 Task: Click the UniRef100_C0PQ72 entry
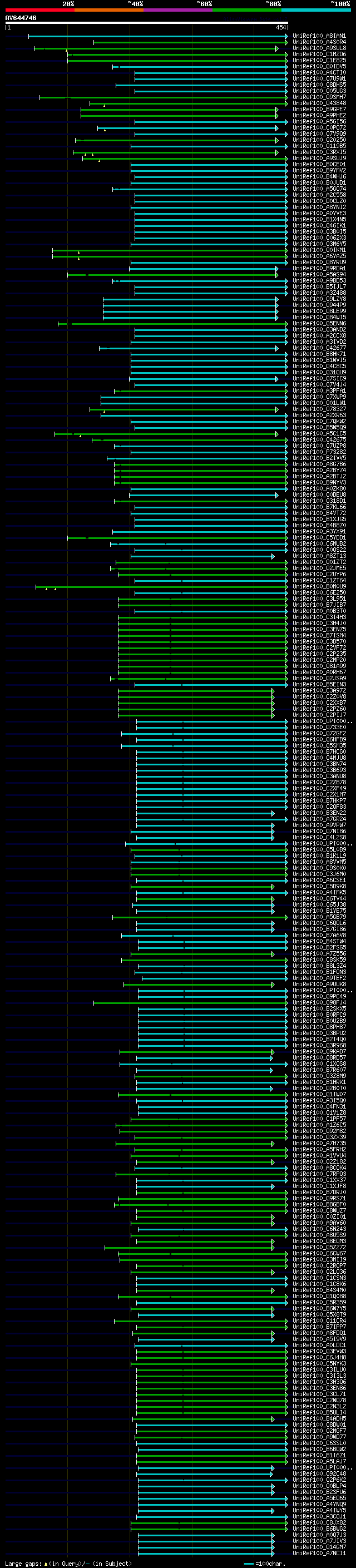[319, 128]
